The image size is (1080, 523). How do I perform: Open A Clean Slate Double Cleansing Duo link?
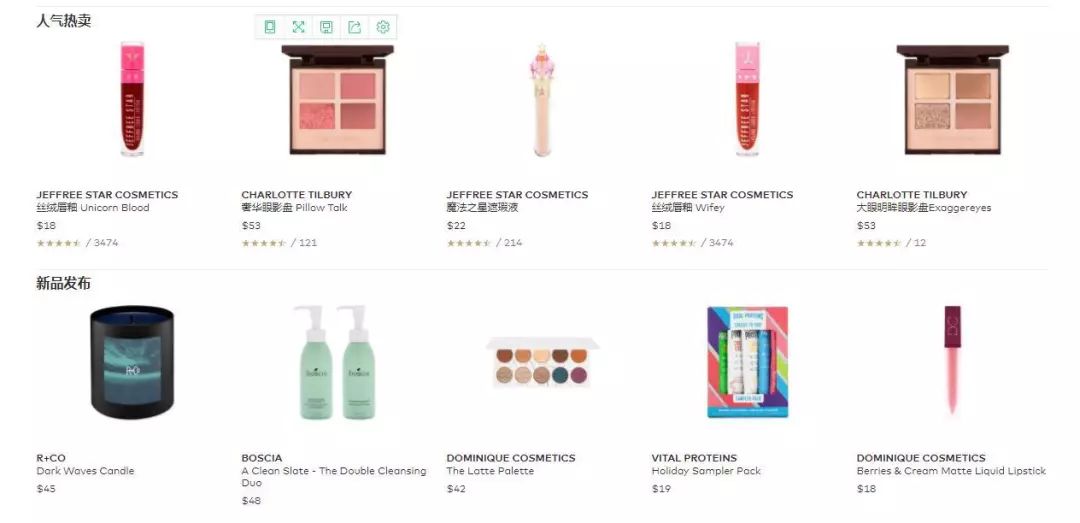[x=334, y=477]
